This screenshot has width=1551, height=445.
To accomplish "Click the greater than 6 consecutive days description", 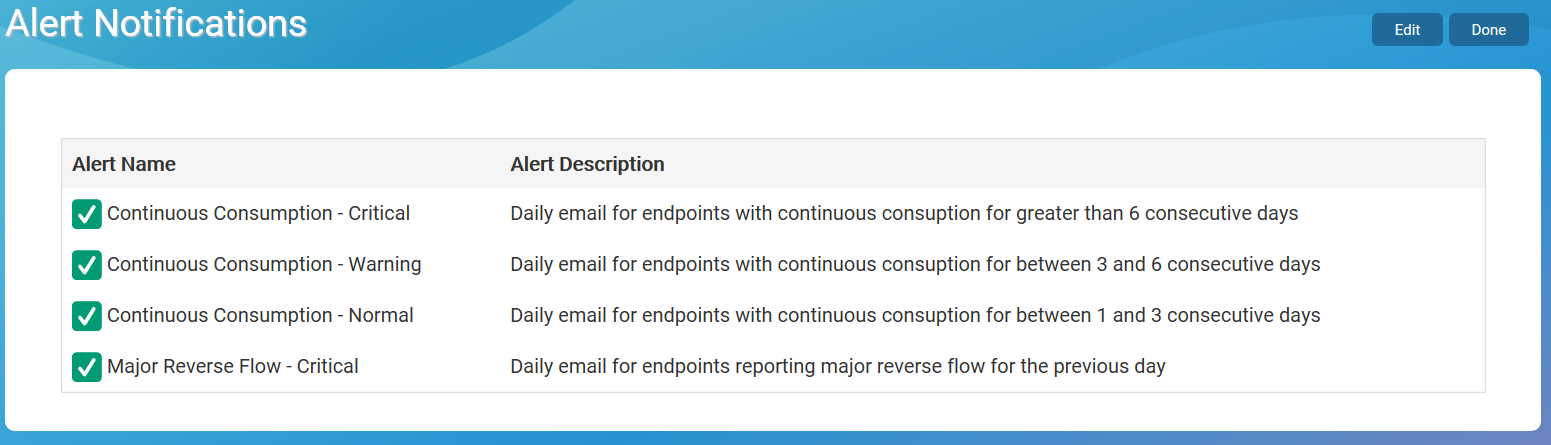I will pyautogui.click(x=904, y=213).
